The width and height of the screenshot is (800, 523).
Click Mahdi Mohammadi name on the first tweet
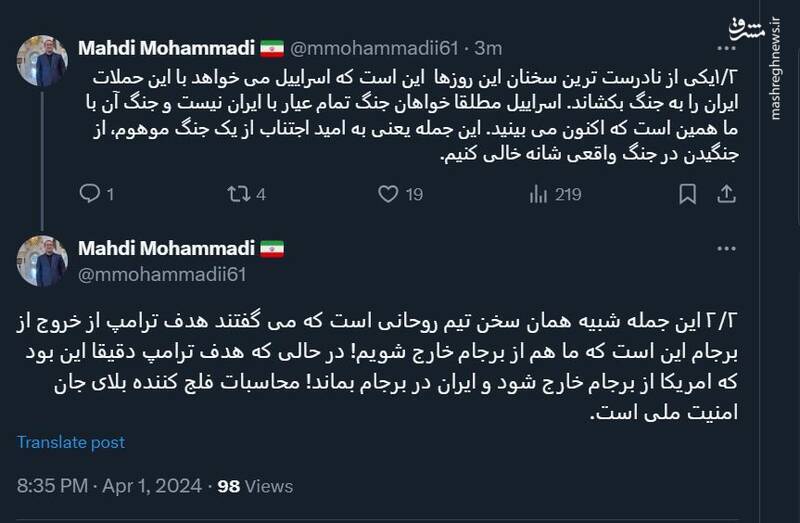pyautogui.click(x=166, y=48)
